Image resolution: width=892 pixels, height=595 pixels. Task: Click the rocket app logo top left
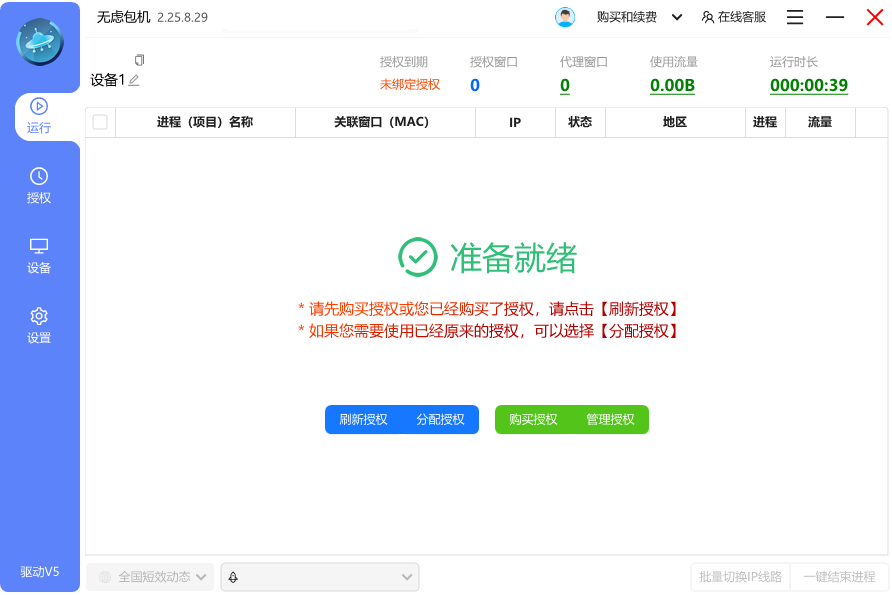point(40,40)
